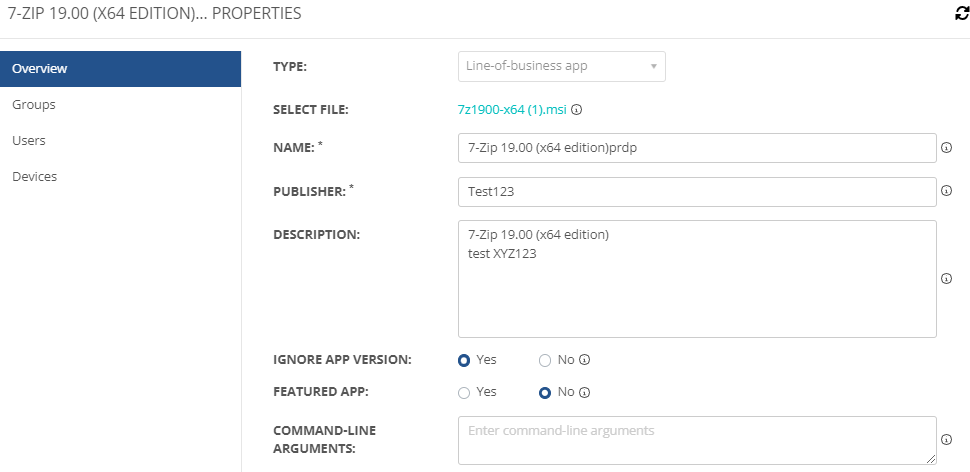Click info icon next to Name field

coord(946,148)
